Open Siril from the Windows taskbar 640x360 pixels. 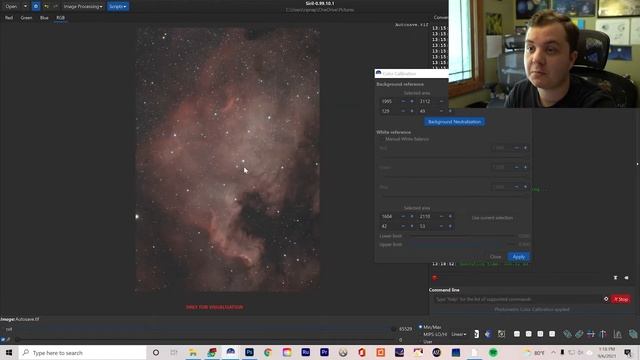tap(231, 352)
